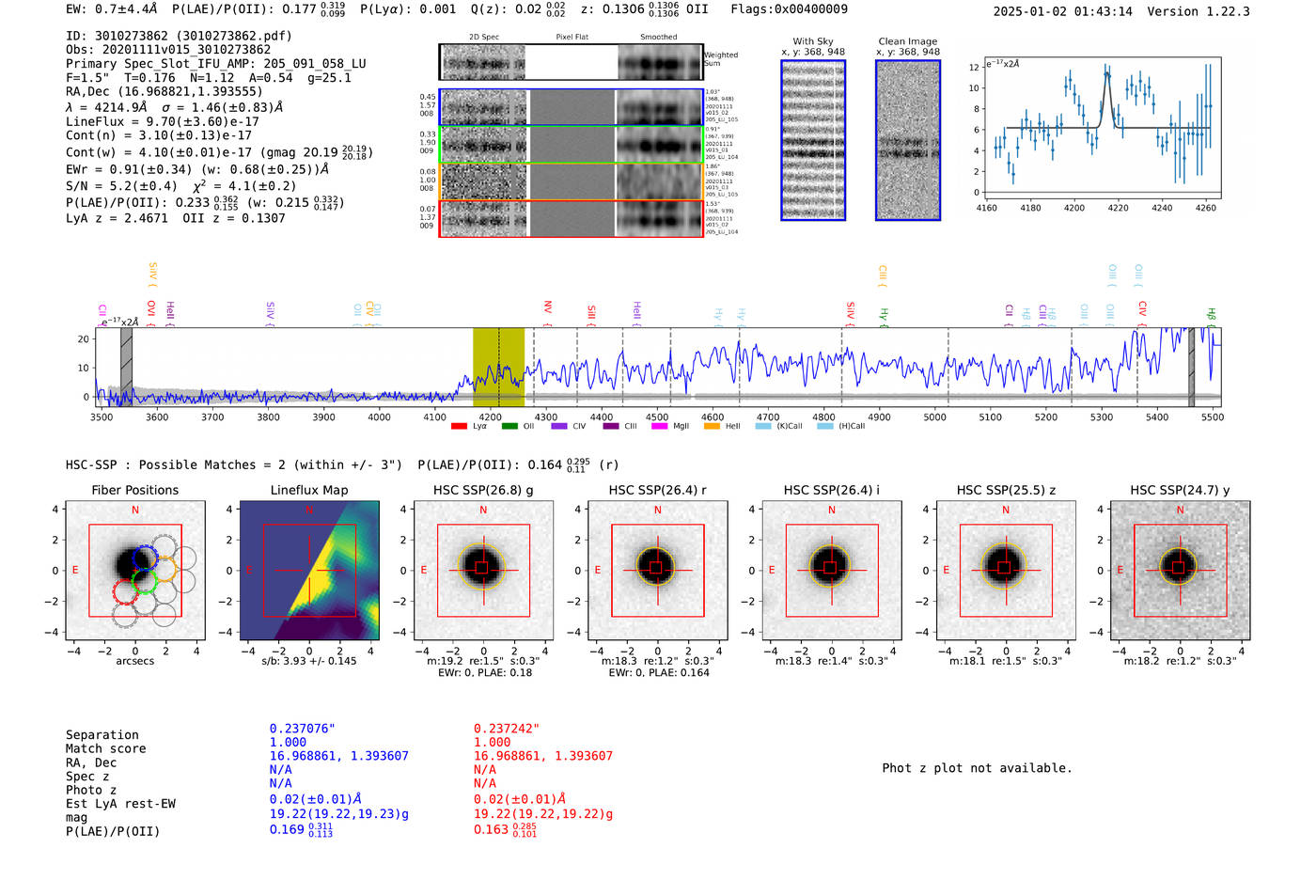Image resolution: width=1316 pixels, height=896 pixels.
Task: Select the HSC SSP(26.4) i band cutout
Action: coord(831,570)
